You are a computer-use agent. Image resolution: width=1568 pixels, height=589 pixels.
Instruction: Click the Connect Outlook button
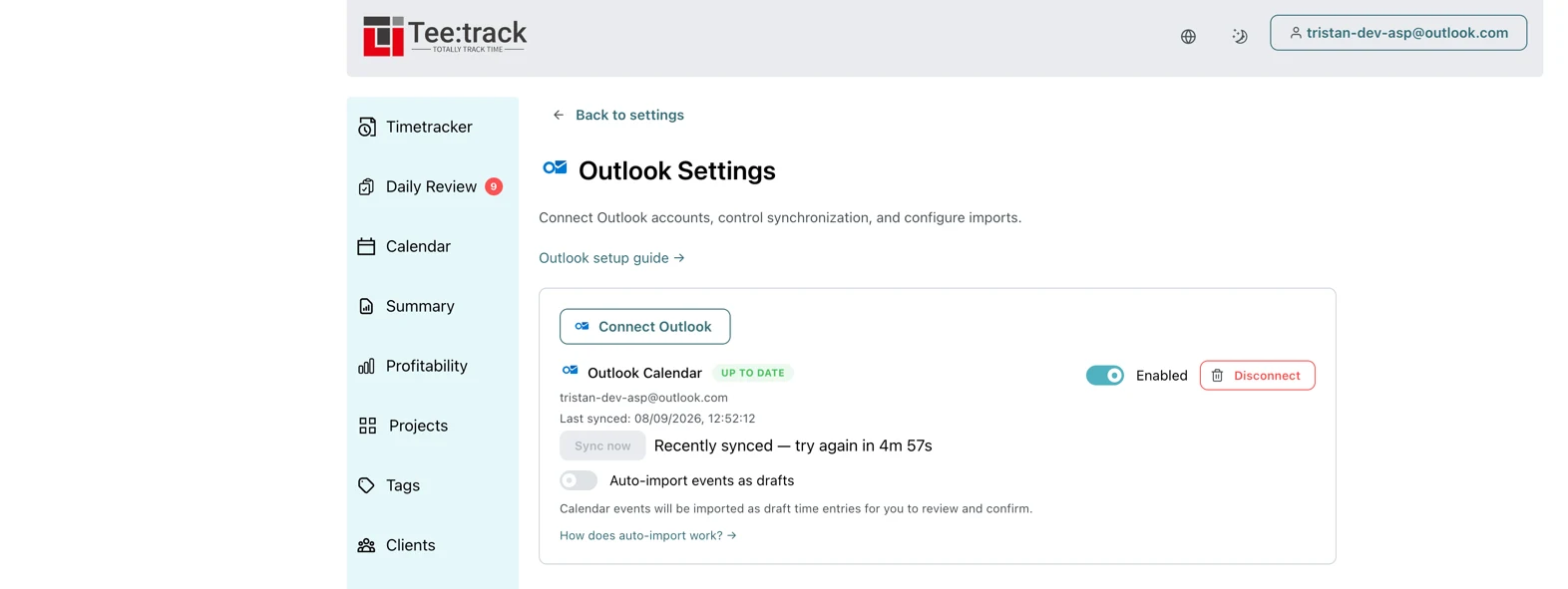[x=644, y=326]
